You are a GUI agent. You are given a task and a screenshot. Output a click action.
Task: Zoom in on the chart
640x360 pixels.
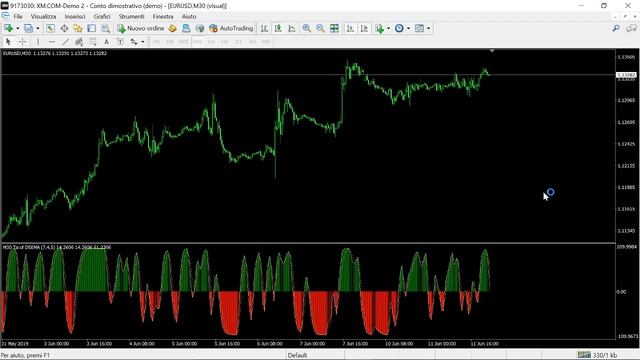(307, 28)
